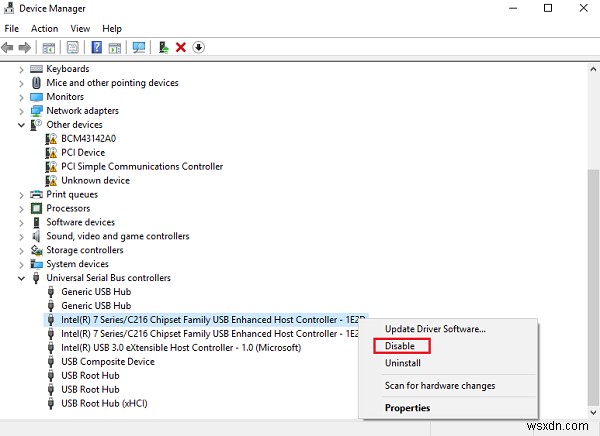Click the scrollbar down arrow
600x436 pixels.
coord(593,413)
